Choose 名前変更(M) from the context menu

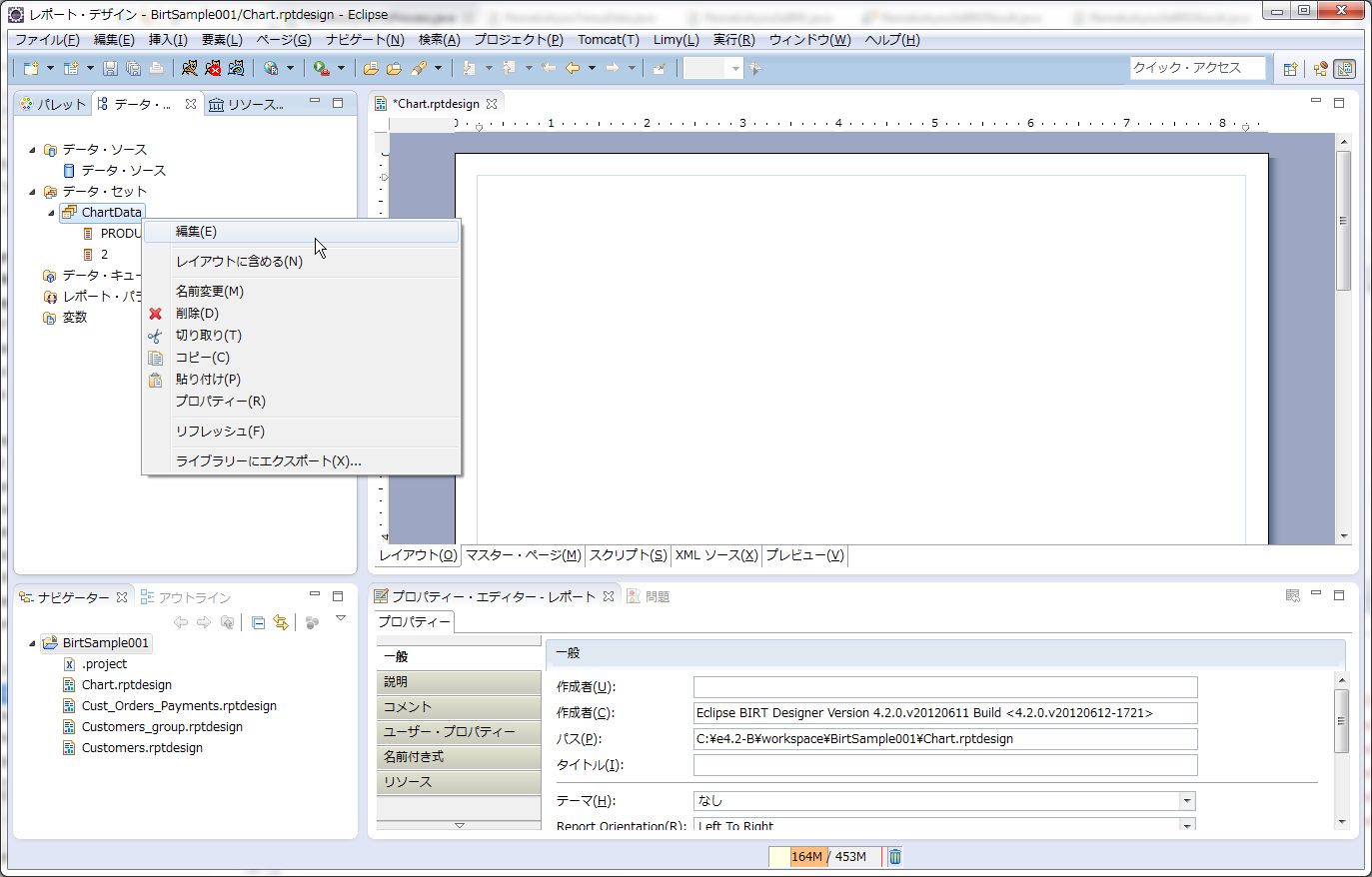[302, 292]
